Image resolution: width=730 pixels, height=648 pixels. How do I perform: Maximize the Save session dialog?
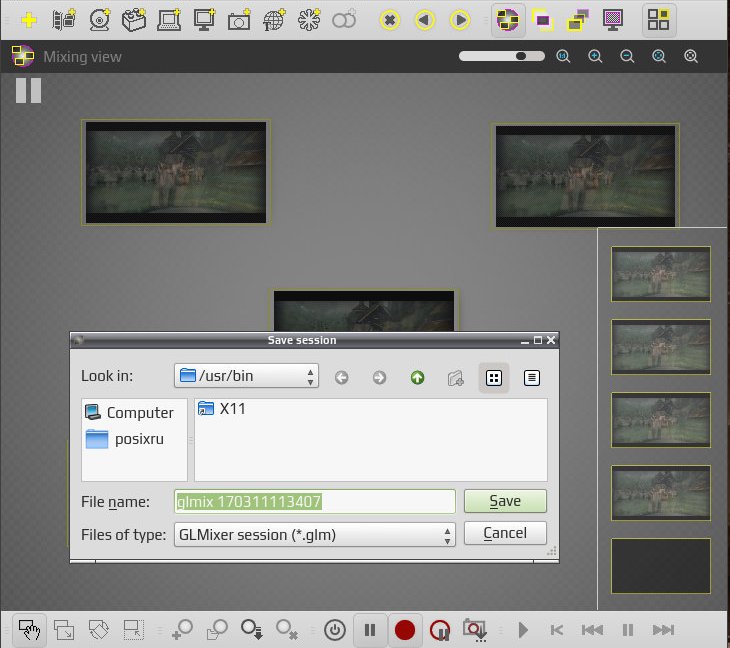point(538,340)
